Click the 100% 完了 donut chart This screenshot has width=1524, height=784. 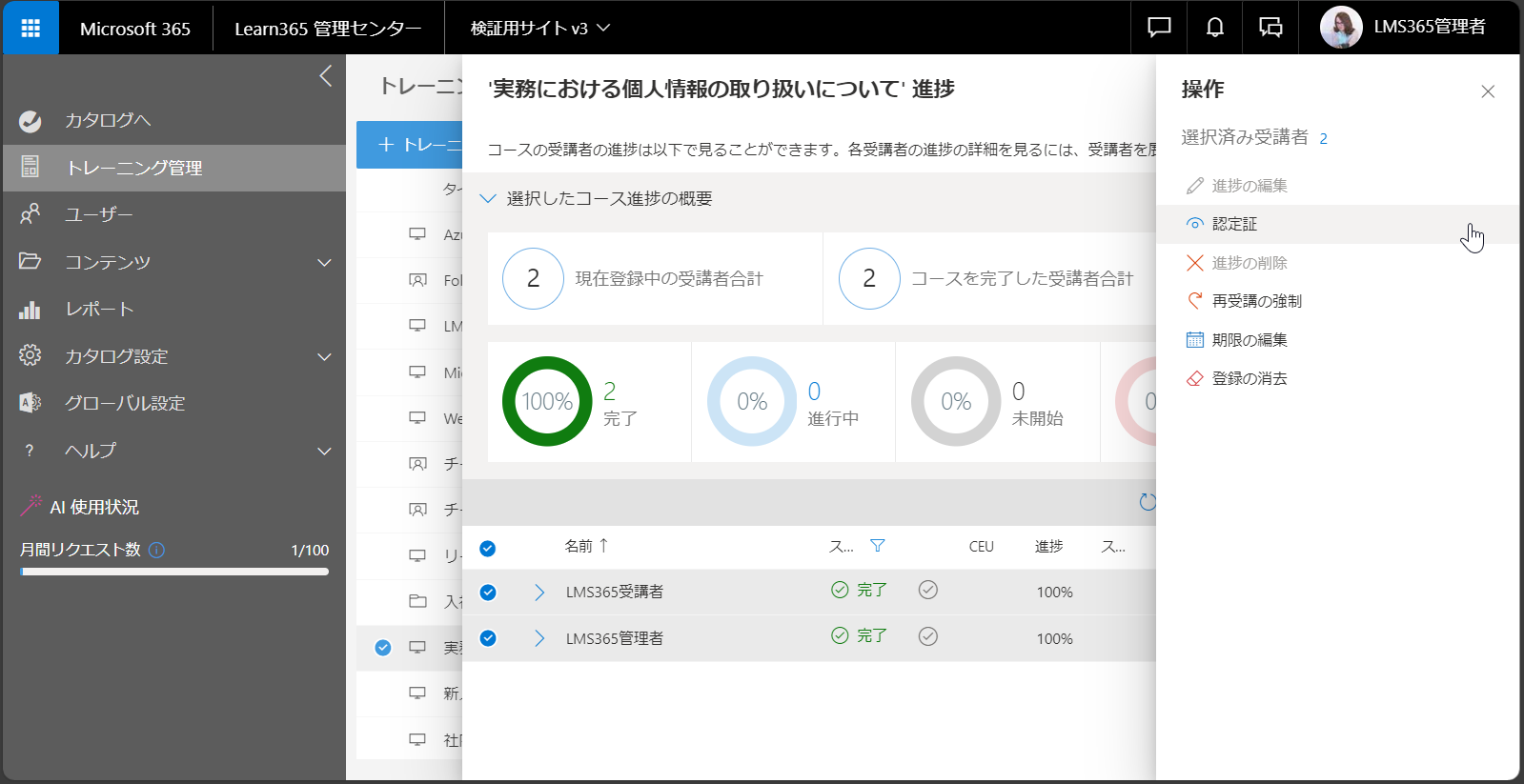click(x=547, y=401)
